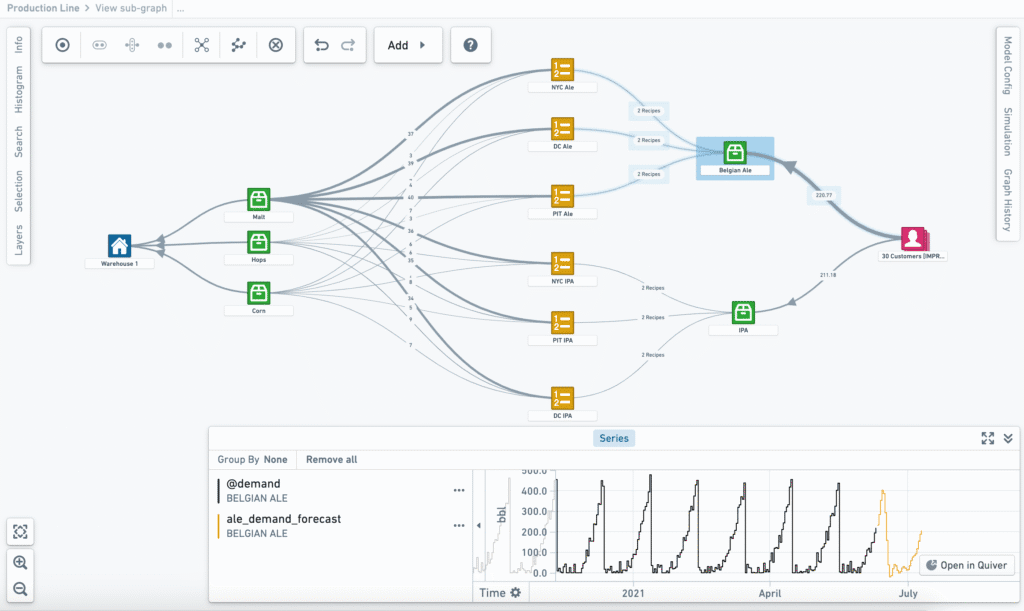The height and width of the screenshot is (611, 1024).
Task: Open the help question mark button
Action: (470, 45)
